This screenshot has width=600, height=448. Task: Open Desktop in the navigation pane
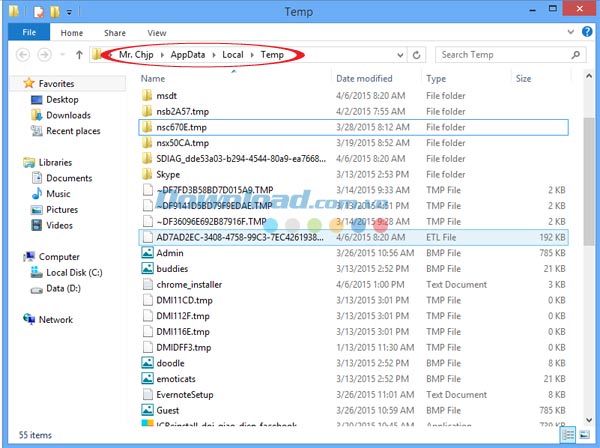pos(62,99)
